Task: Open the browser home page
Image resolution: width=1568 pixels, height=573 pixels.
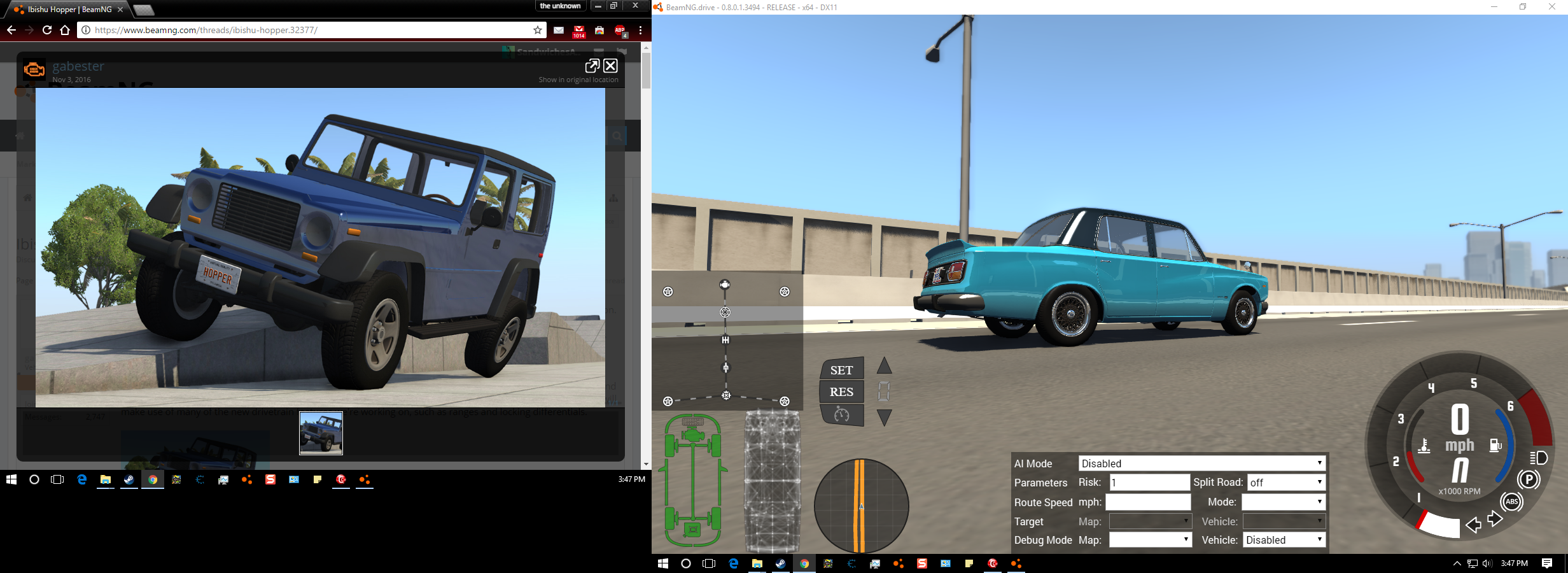Action: tap(65, 30)
